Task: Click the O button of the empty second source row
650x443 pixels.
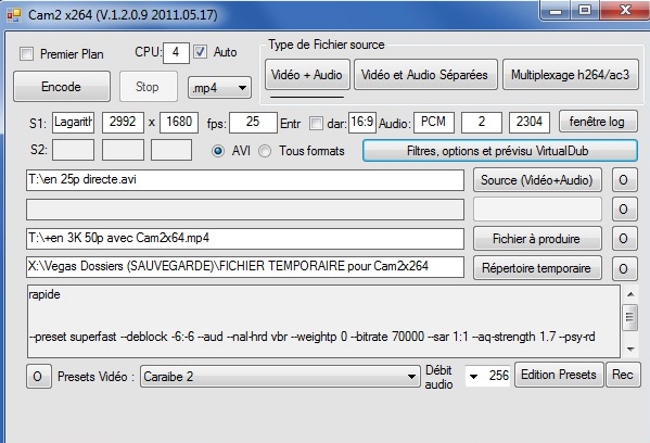Action: [x=625, y=209]
